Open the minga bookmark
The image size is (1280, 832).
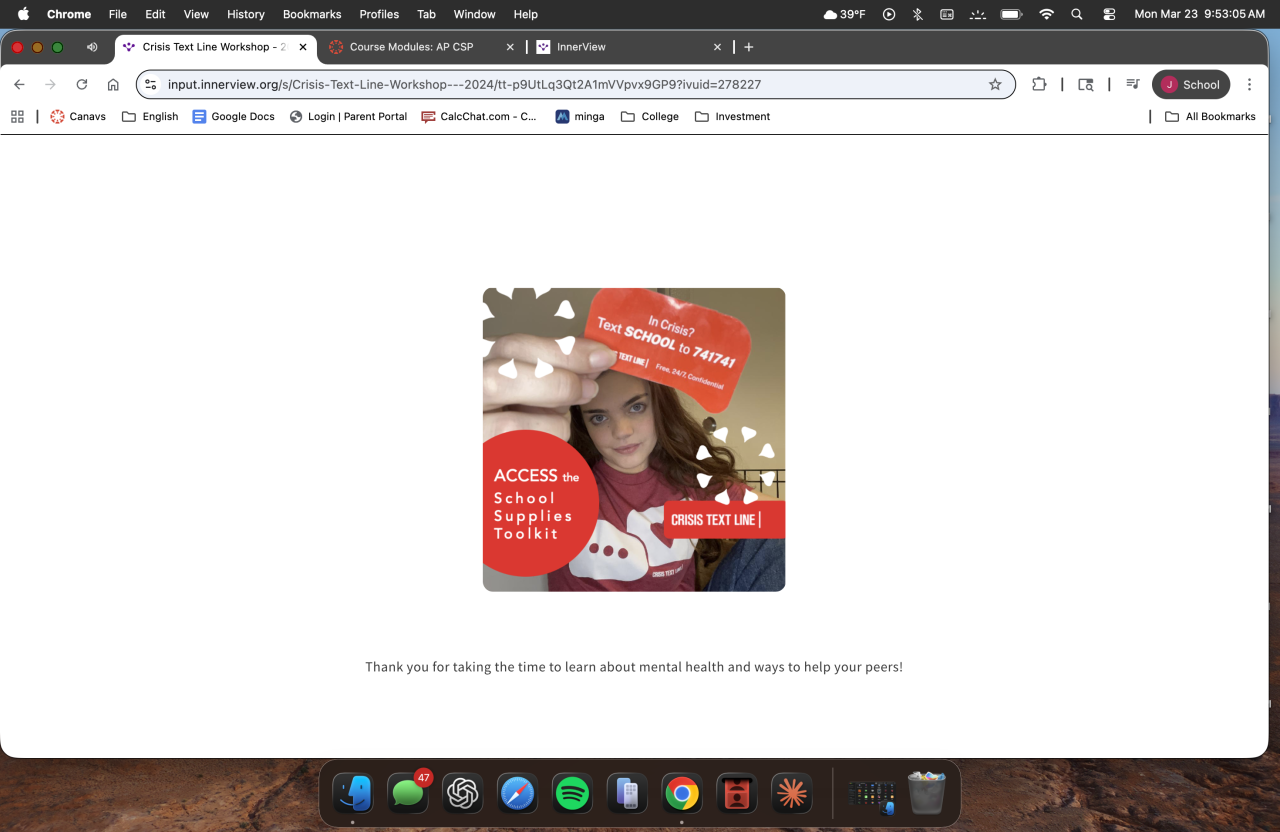tap(580, 117)
